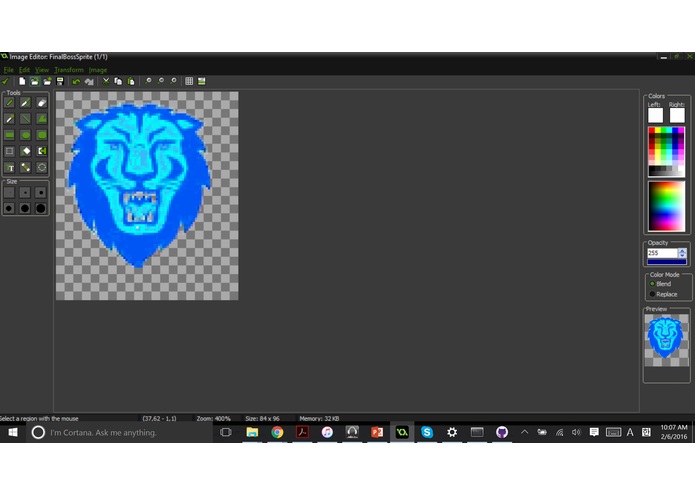Image resolution: width=695 pixels, height=494 pixels.
Task: Open the View menu
Action: (x=42, y=70)
